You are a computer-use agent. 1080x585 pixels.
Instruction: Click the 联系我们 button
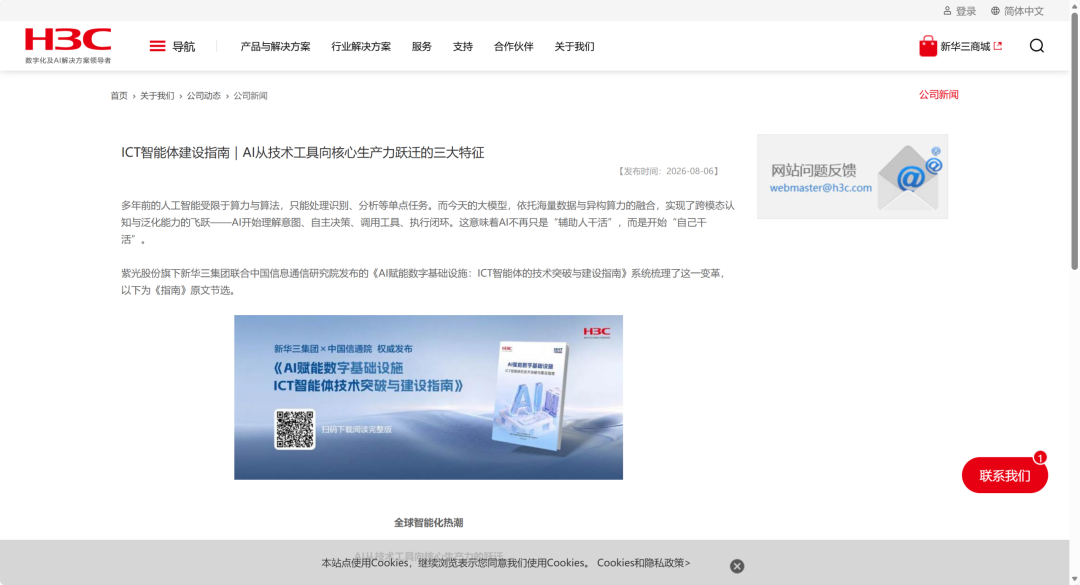1005,475
